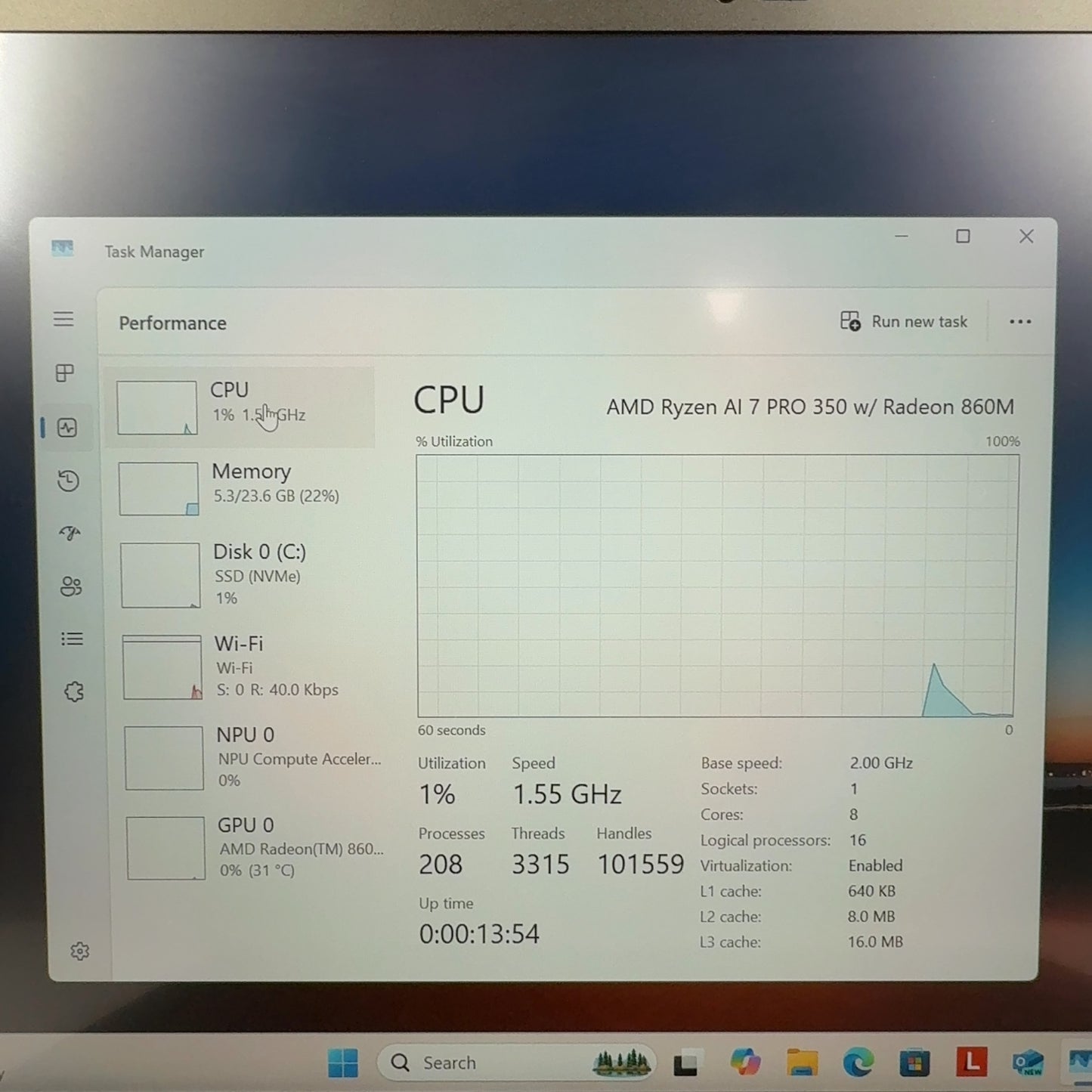Open the Users page icon

point(71,586)
